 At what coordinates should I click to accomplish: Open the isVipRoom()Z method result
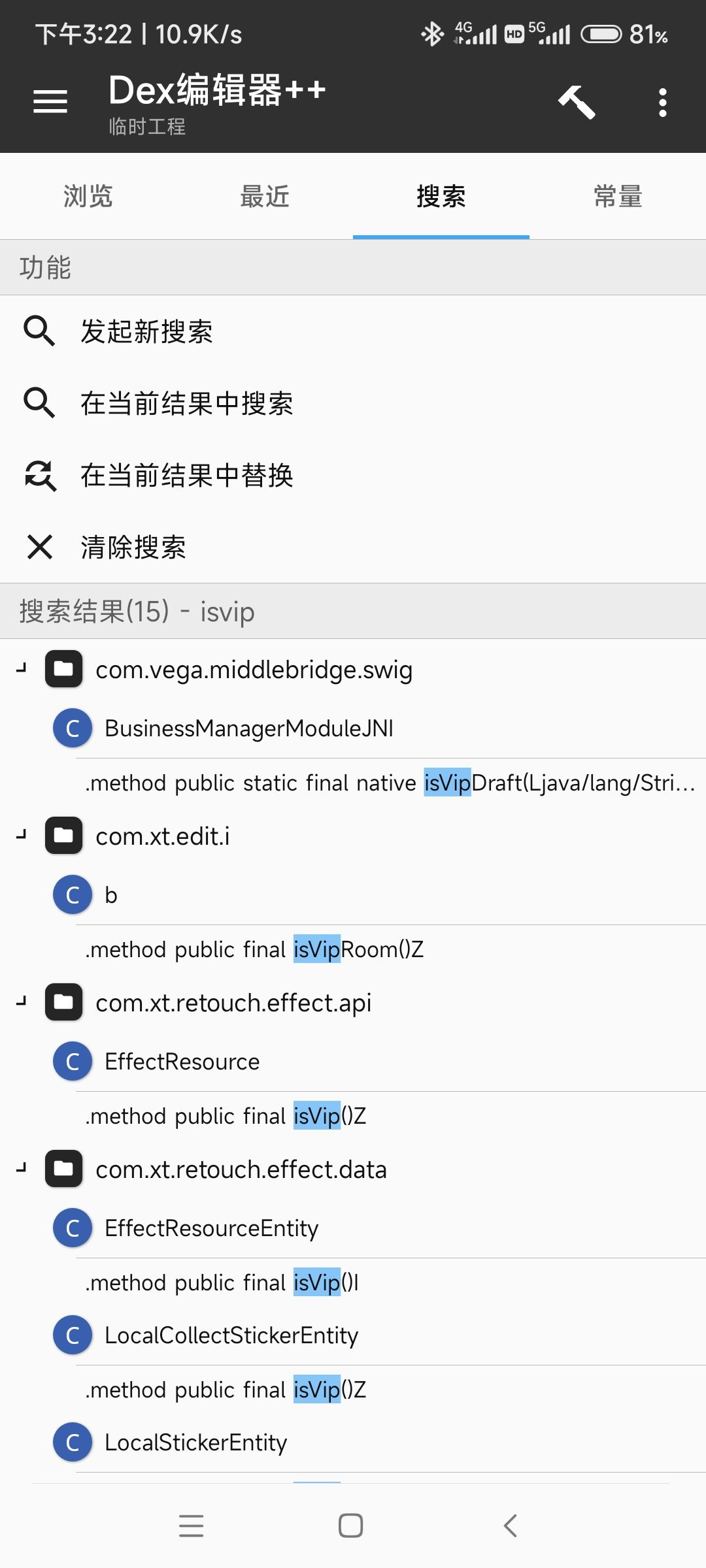tap(390, 949)
